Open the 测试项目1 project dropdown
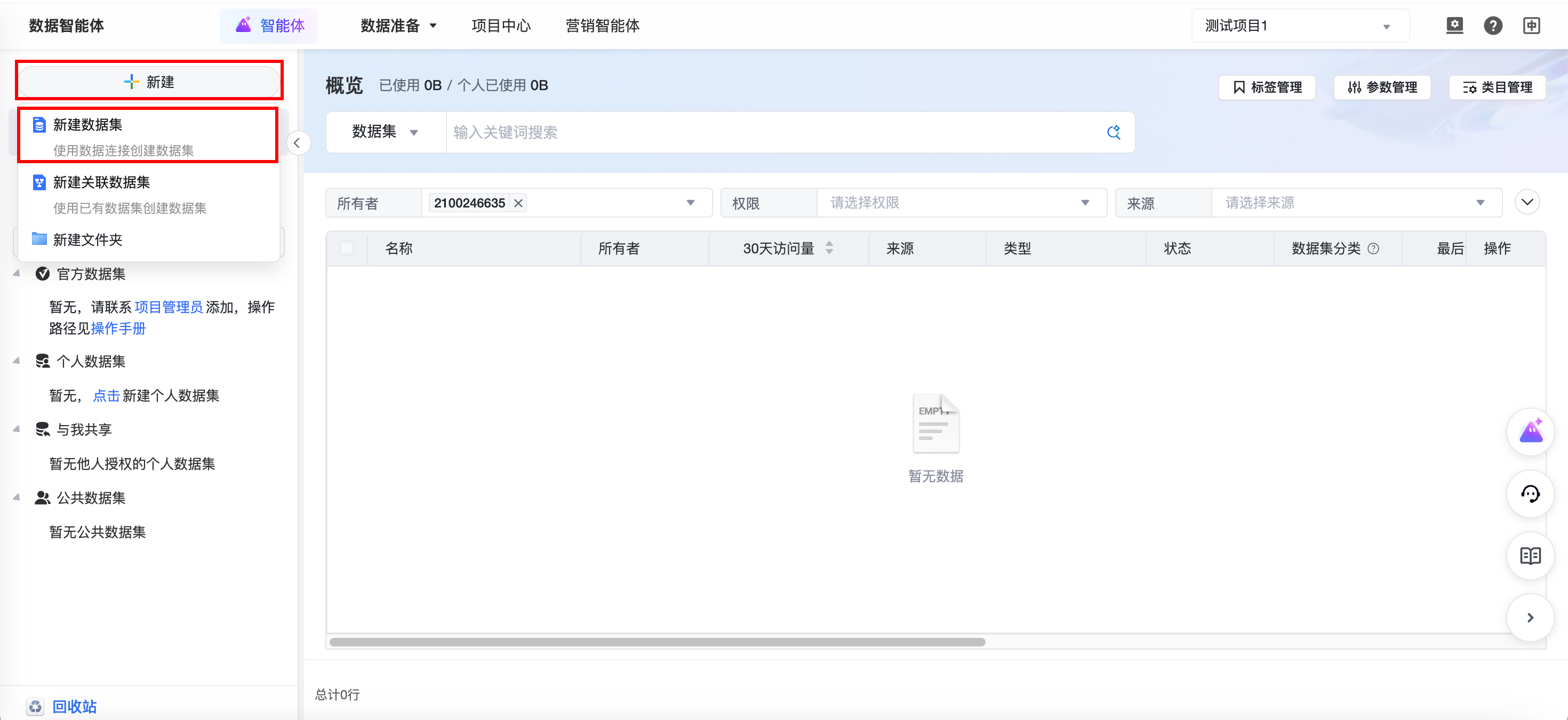The image size is (1568, 720). tap(1300, 26)
